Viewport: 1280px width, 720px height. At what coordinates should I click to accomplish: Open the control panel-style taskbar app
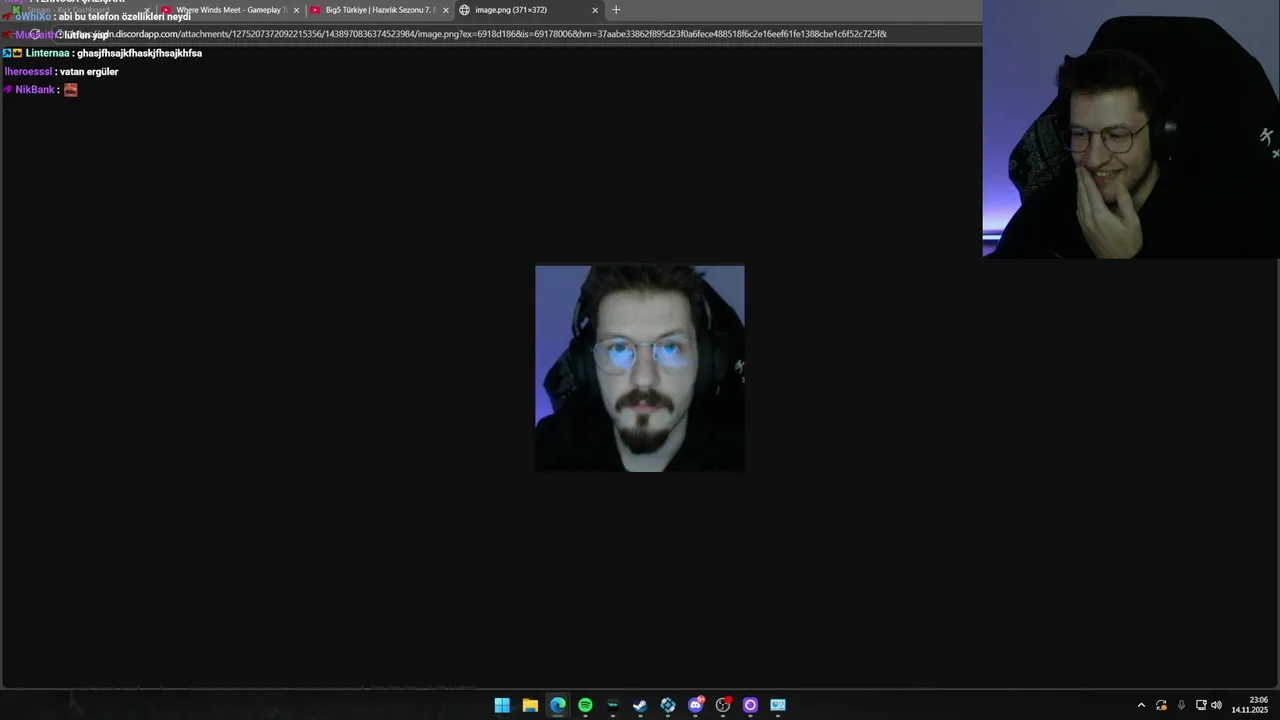pos(778,705)
